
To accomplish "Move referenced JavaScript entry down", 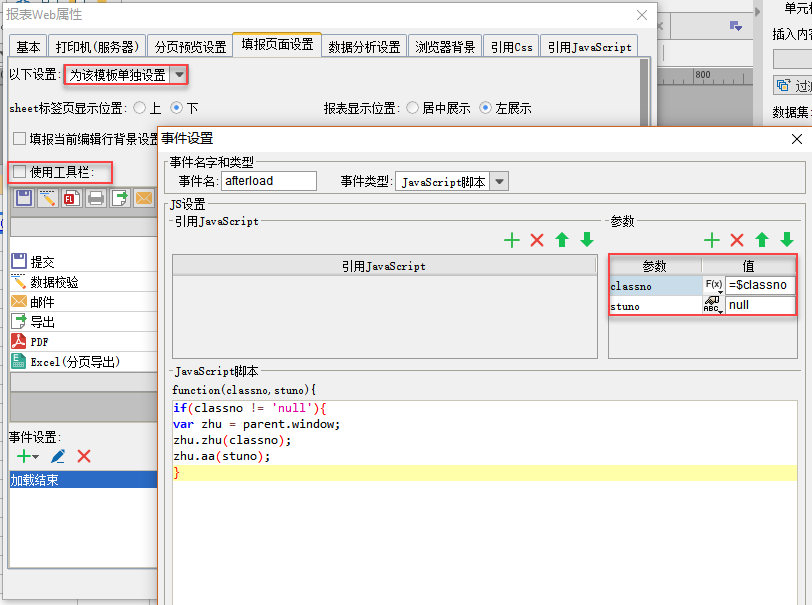I will [x=587, y=240].
